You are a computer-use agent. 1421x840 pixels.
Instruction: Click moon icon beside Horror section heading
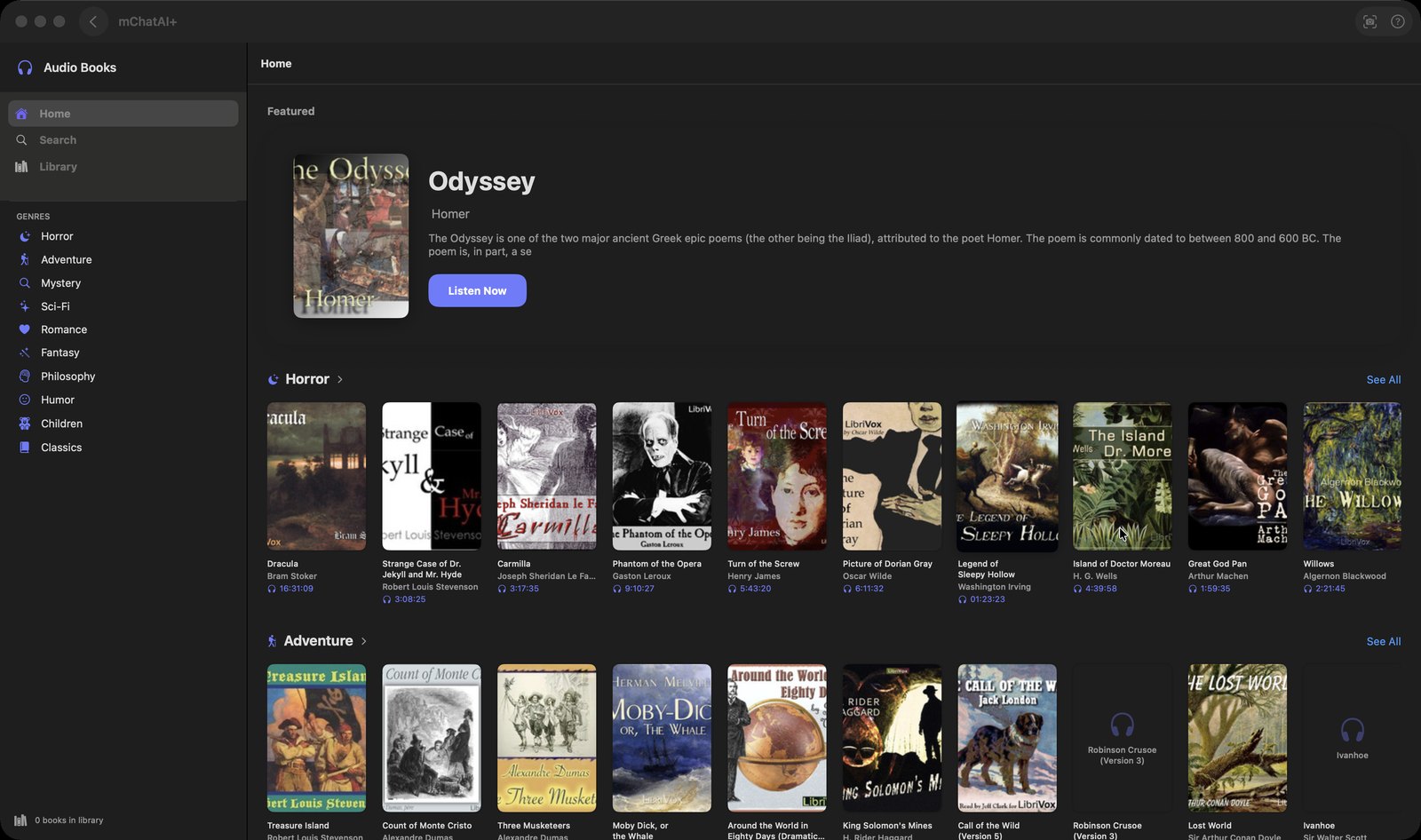click(x=274, y=379)
